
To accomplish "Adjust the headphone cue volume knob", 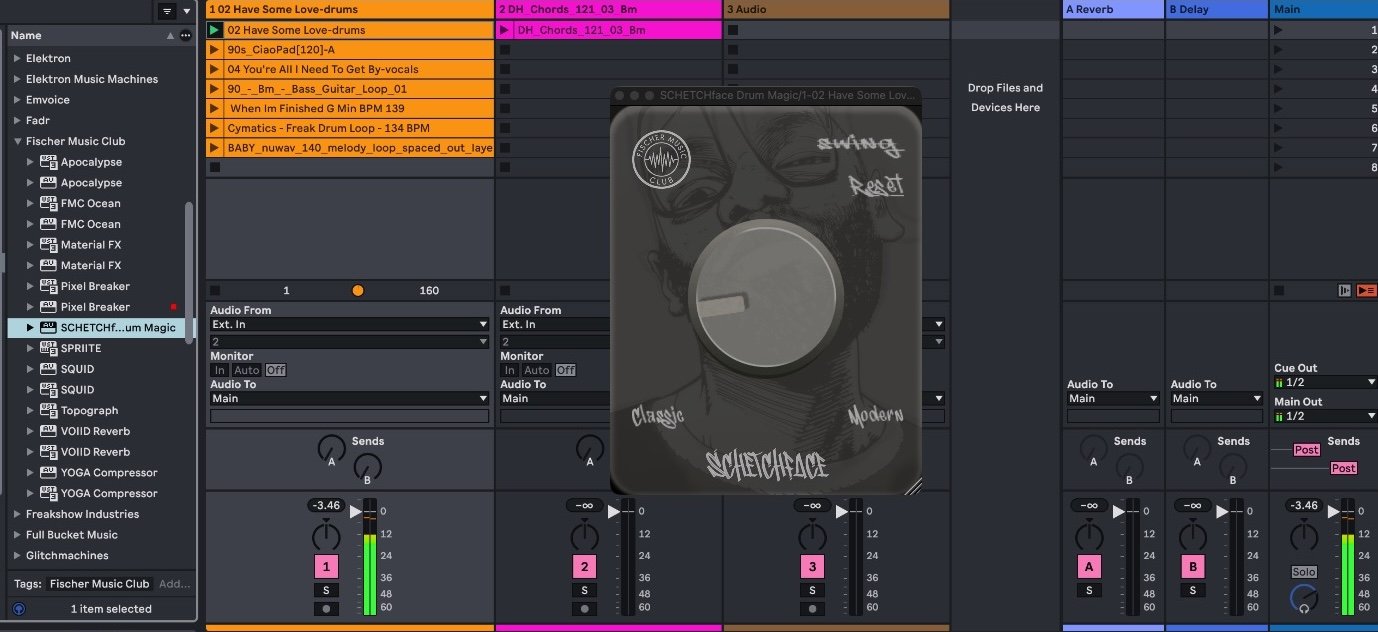I will coord(1303,599).
